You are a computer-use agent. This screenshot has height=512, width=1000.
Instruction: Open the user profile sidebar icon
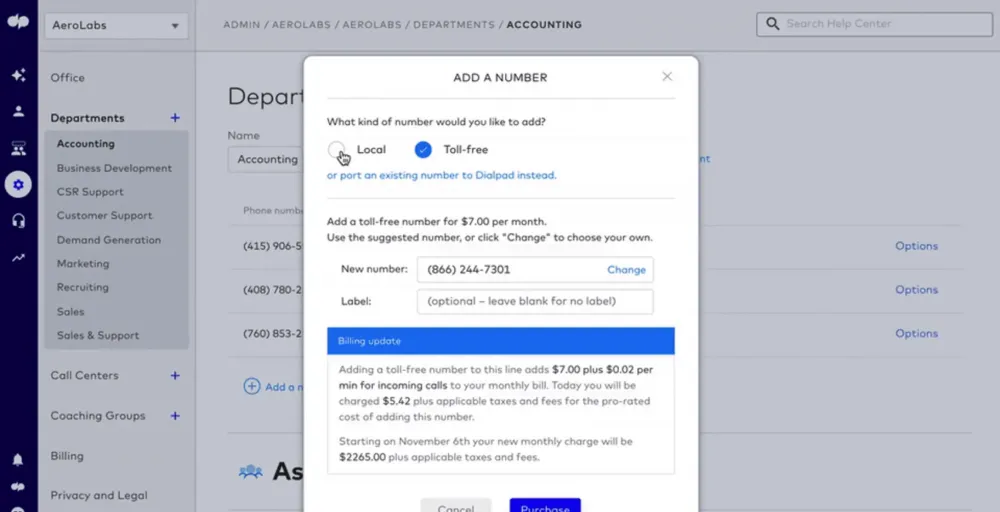pos(18,112)
